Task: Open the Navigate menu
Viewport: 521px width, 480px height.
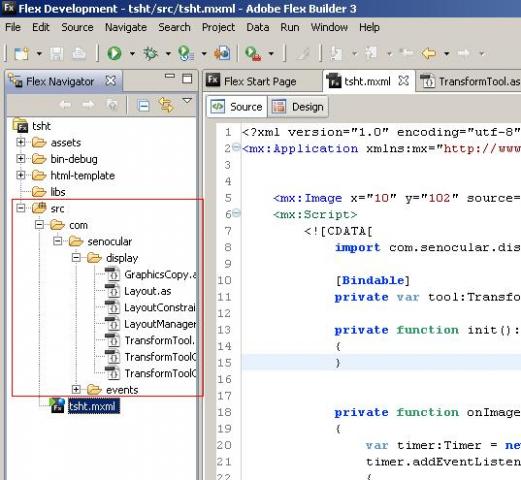Action: coord(126,27)
